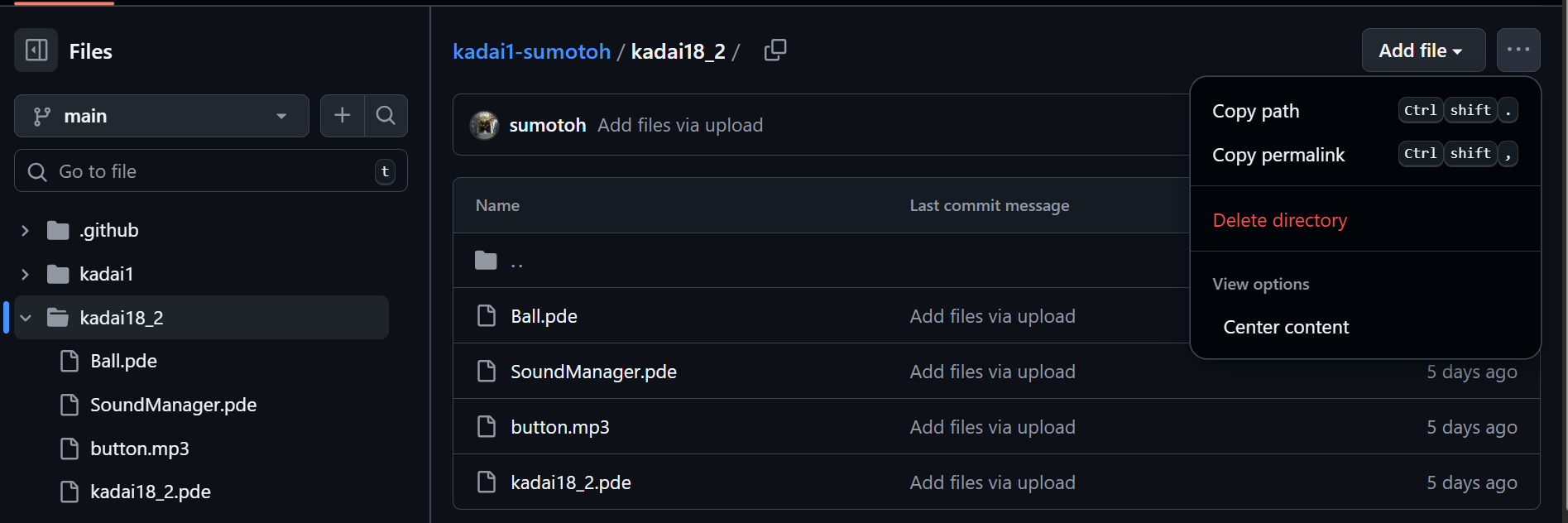Select Copy permalink from the menu
Viewport: 1568px width, 523px height.
coord(1278,155)
